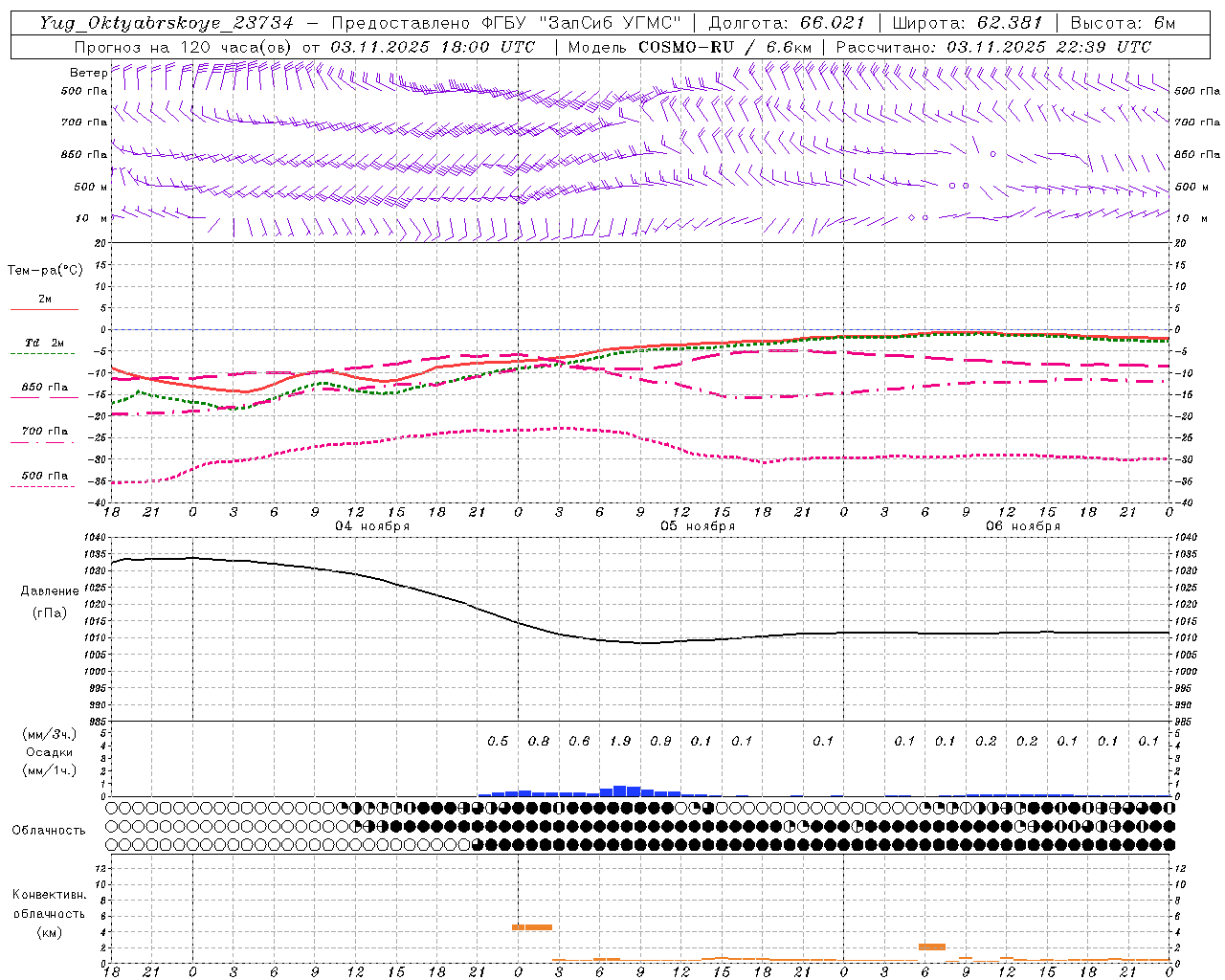Click the orange convective bar near 6h on 06 ноября
Viewport: 1225px width, 980px height.
(x=932, y=947)
